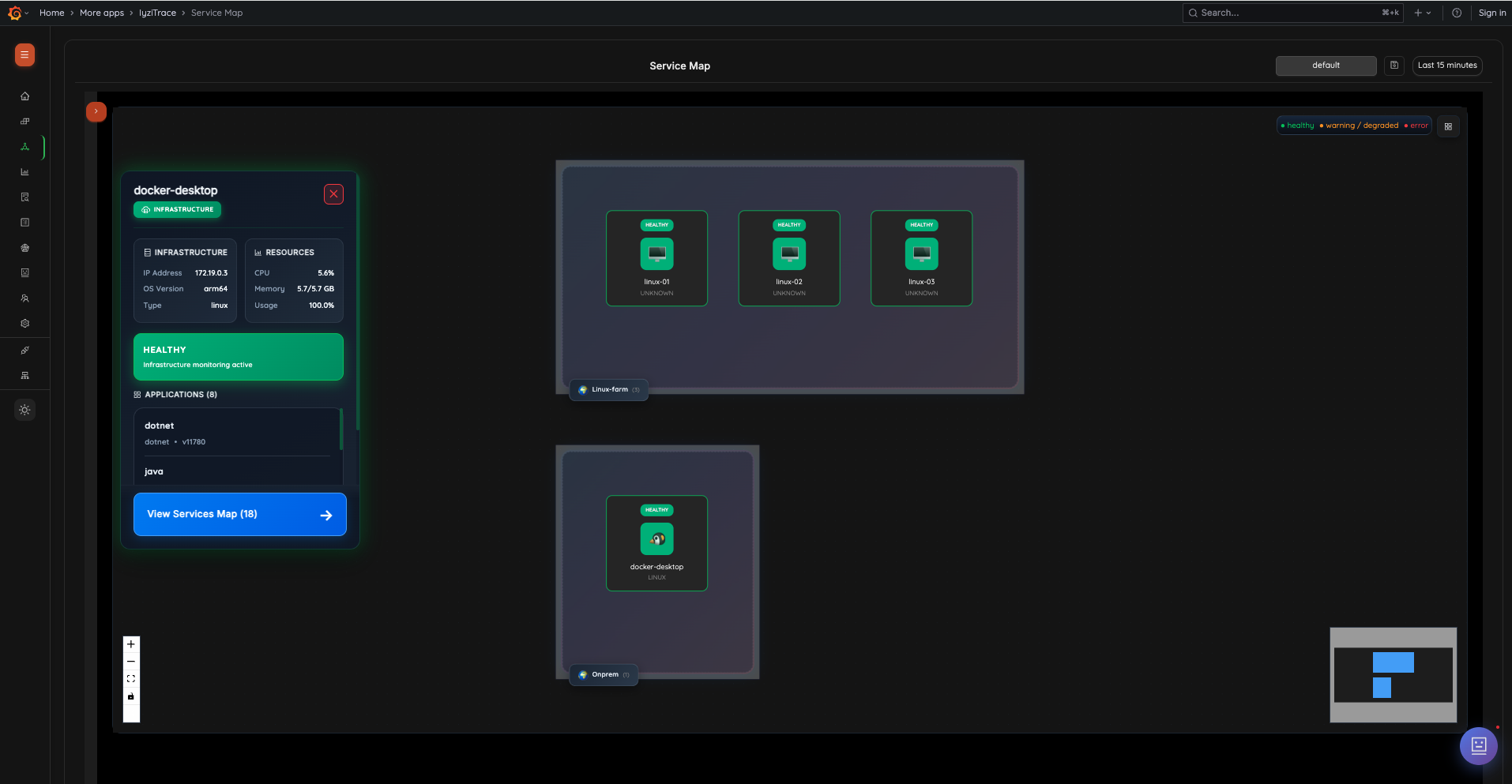Click the Sign in link

(1492, 13)
